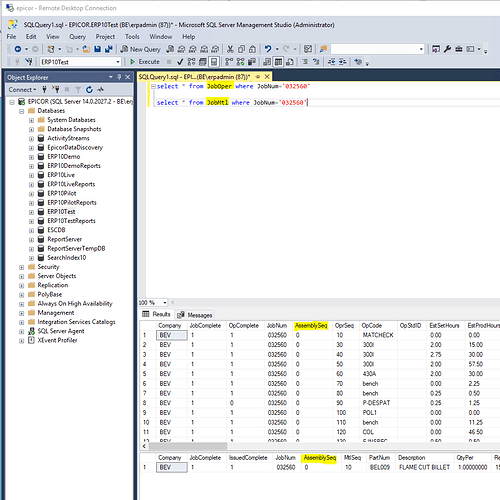Screen dimensions: 500x500
Task: Expand the Security folder
Action: pos(22,267)
